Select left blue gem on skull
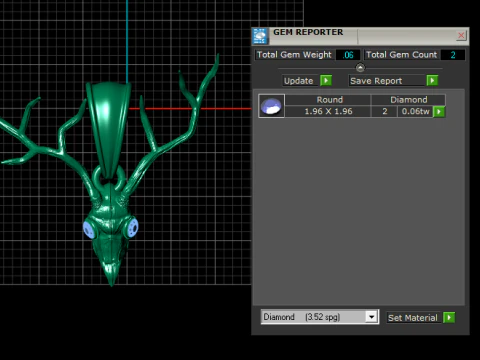480x360 pixels. 89,229
